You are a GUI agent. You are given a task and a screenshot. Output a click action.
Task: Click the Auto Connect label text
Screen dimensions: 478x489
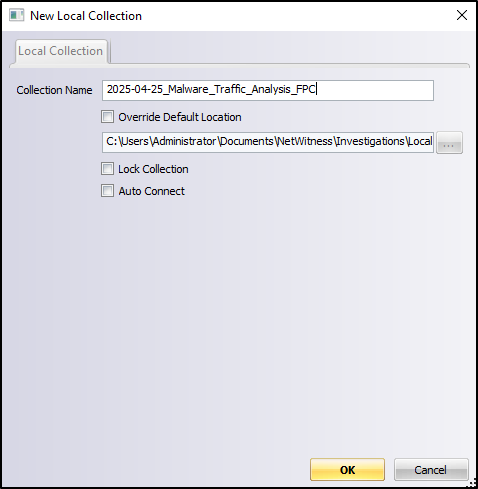pyautogui.click(x=152, y=191)
